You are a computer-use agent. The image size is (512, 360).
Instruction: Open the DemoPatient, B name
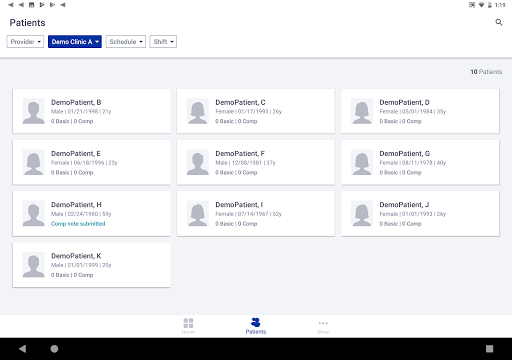[76, 102]
